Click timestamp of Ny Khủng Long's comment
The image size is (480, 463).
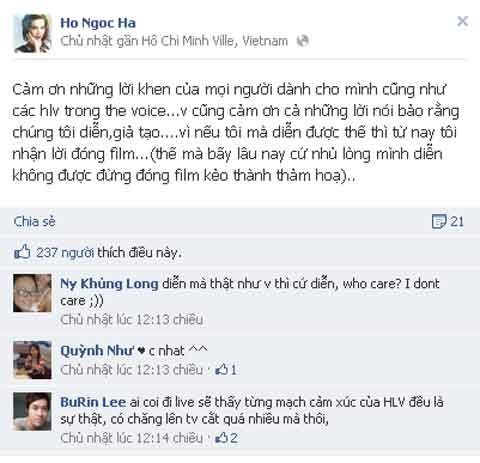[132, 319]
